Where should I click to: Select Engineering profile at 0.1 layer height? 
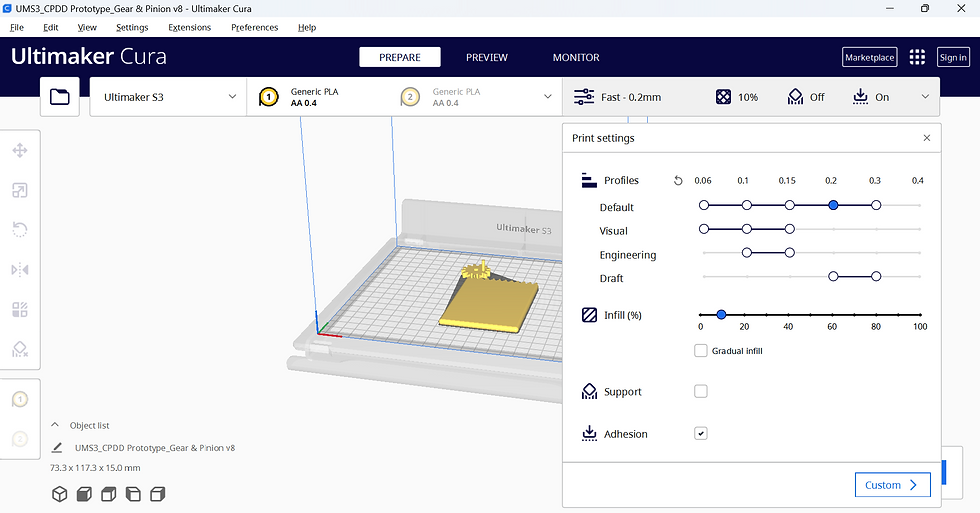click(x=747, y=252)
